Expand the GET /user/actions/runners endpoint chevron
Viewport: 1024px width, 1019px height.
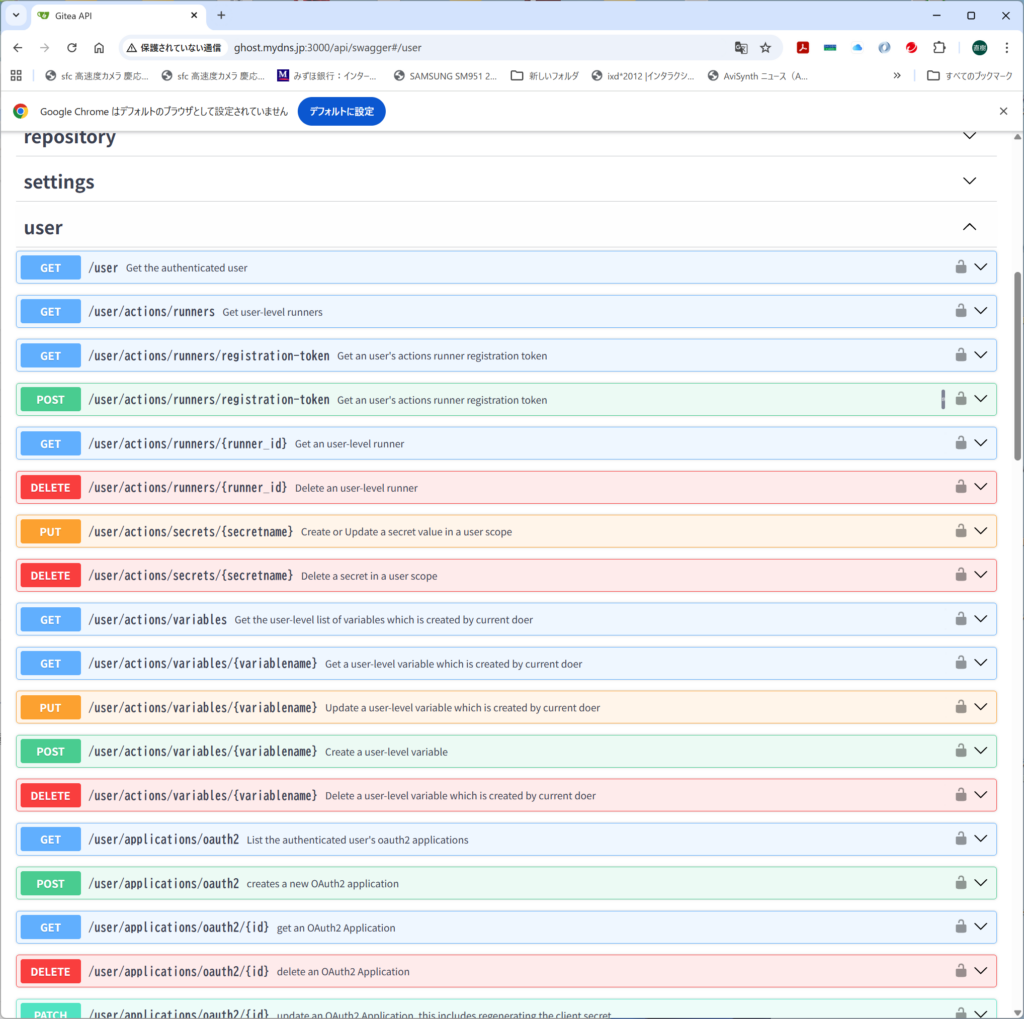(980, 311)
